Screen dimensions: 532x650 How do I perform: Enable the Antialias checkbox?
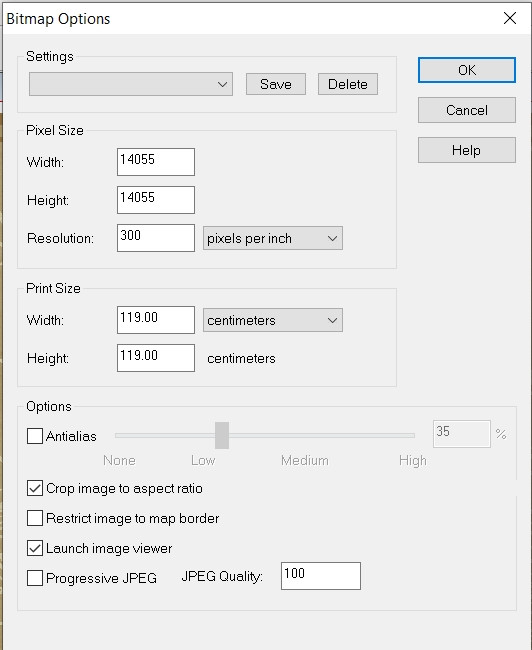click(35, 436)
